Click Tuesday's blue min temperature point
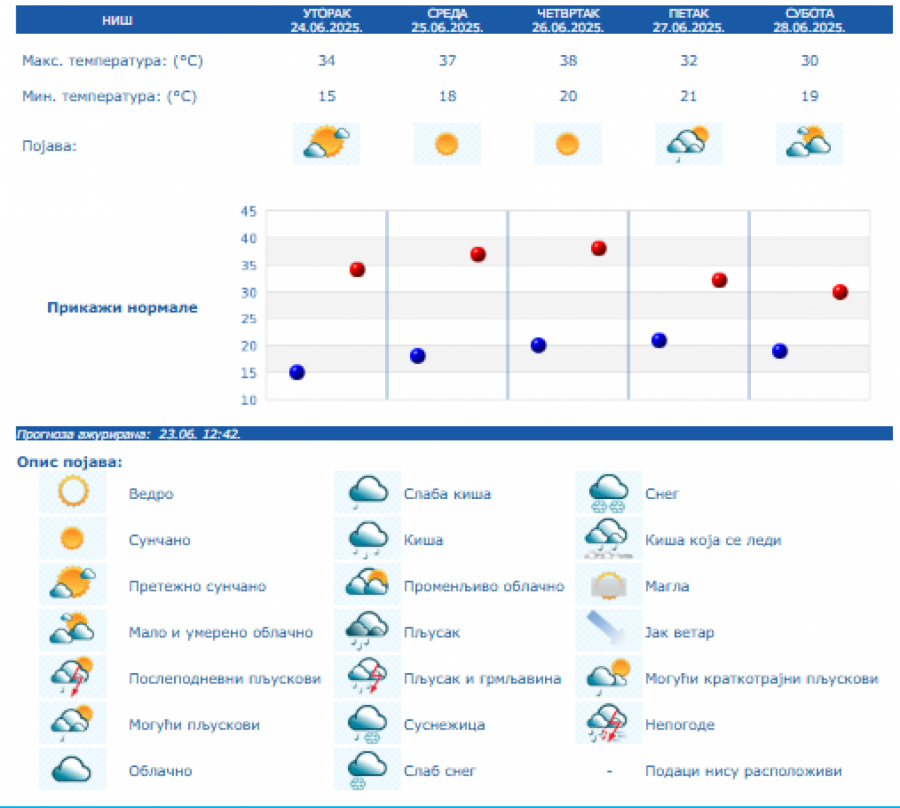900x808 pixels. point(297,372)
